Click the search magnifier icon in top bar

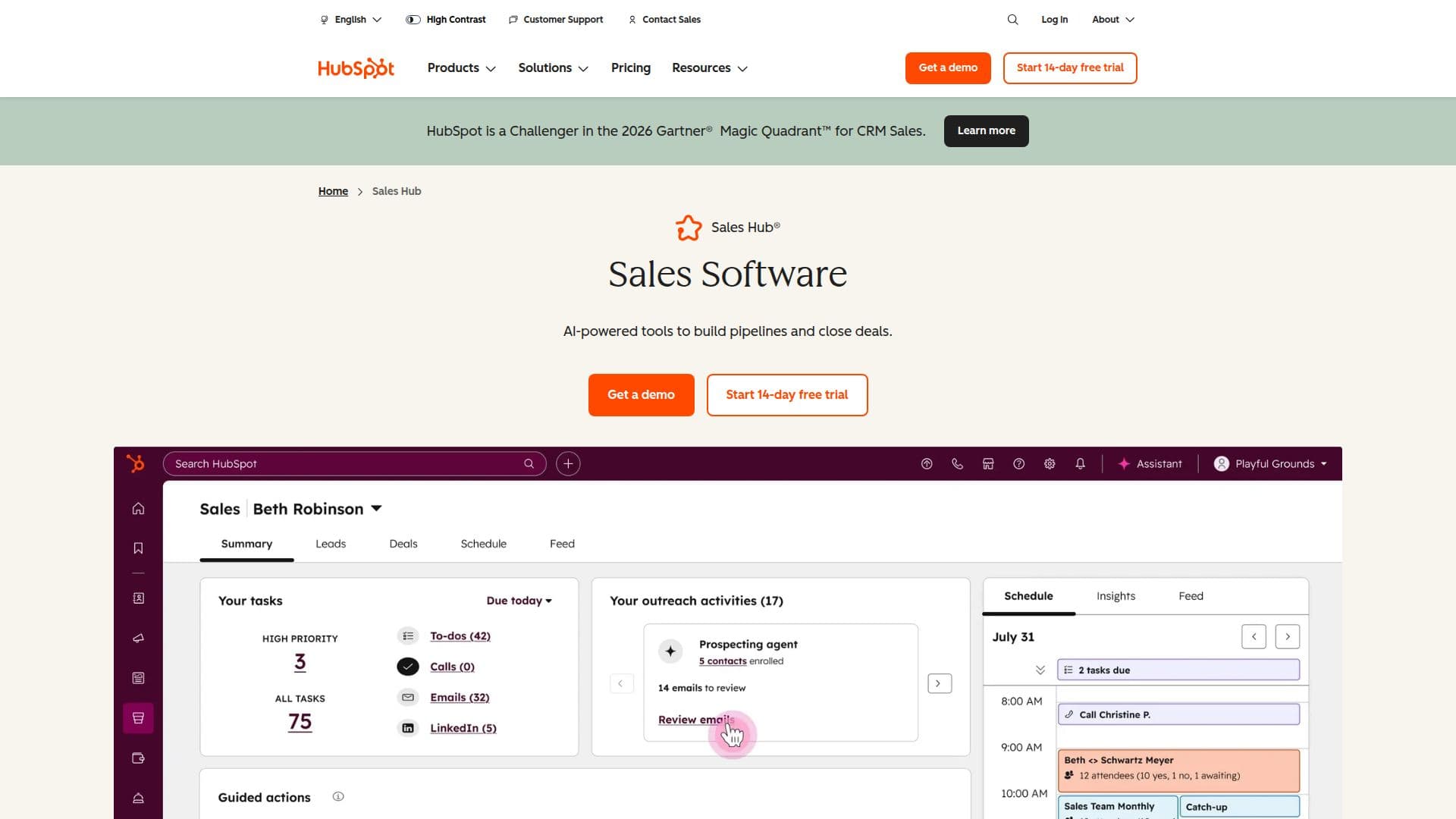pos(1012,20)
